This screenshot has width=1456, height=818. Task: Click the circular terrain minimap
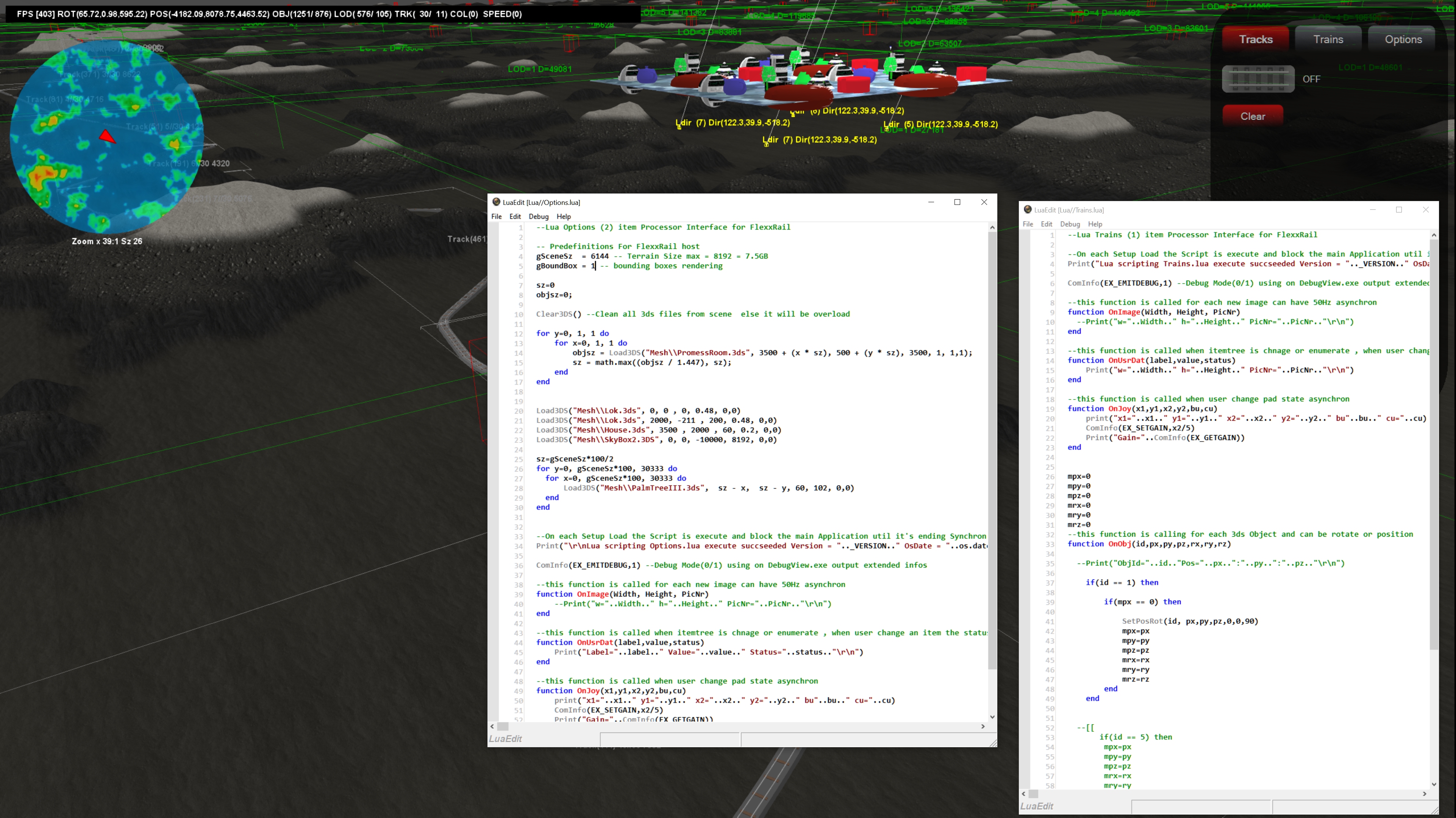(106, 137)
